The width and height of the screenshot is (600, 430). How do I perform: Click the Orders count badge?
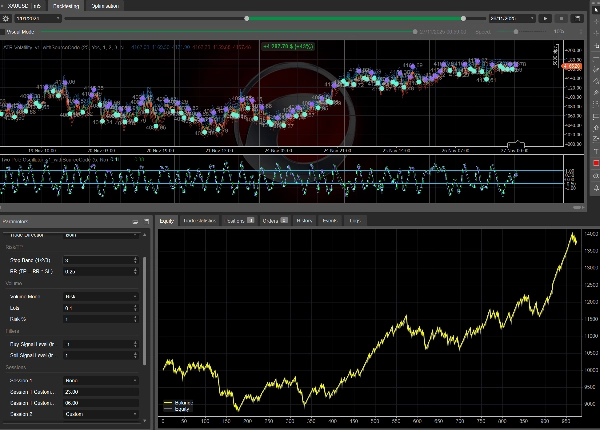point(284,220)
